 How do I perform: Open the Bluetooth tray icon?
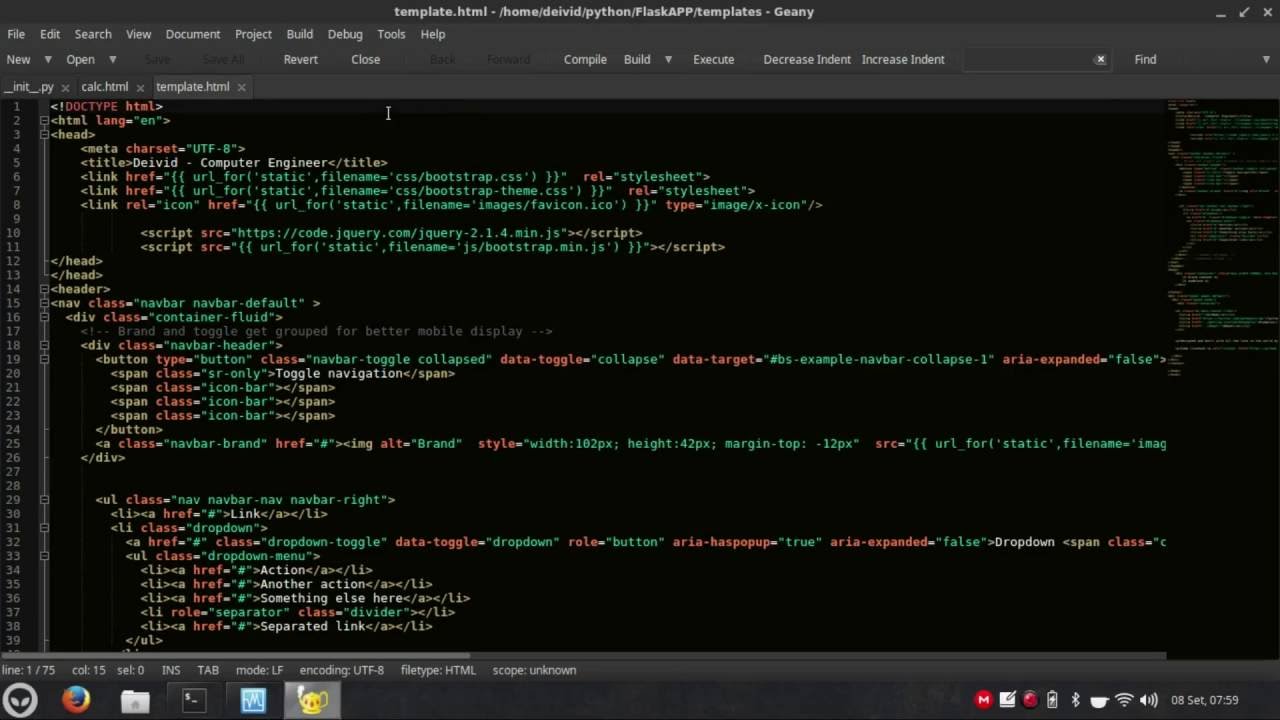point(1076,700)
